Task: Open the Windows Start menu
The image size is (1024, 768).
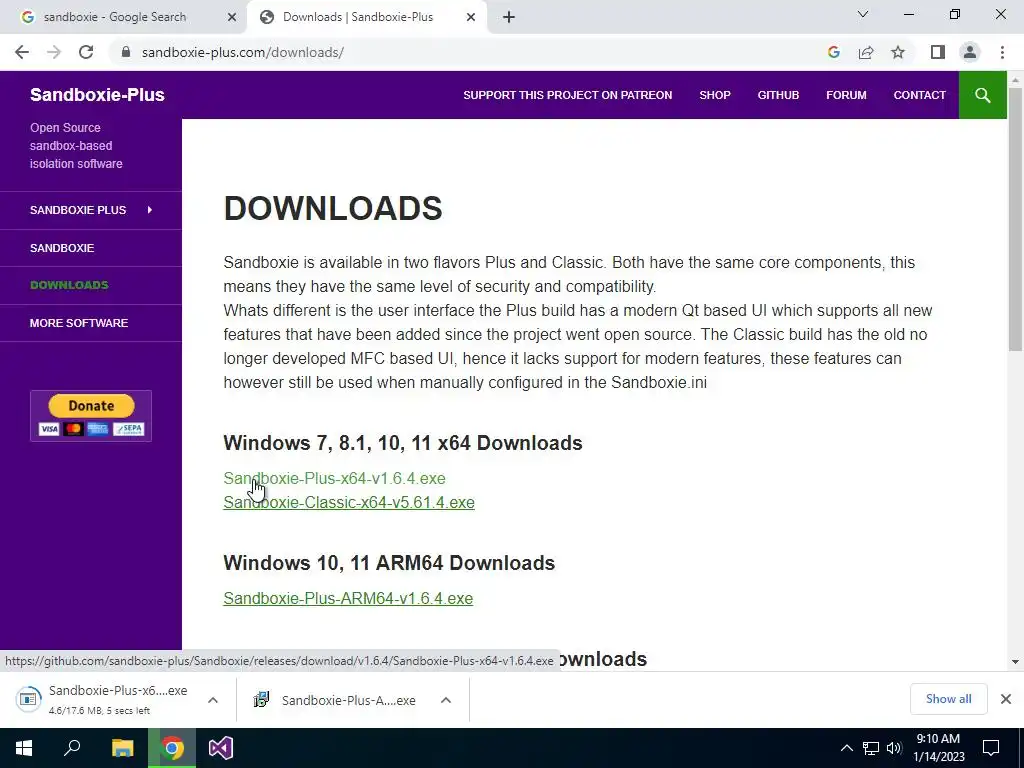Action: point(24,748)
